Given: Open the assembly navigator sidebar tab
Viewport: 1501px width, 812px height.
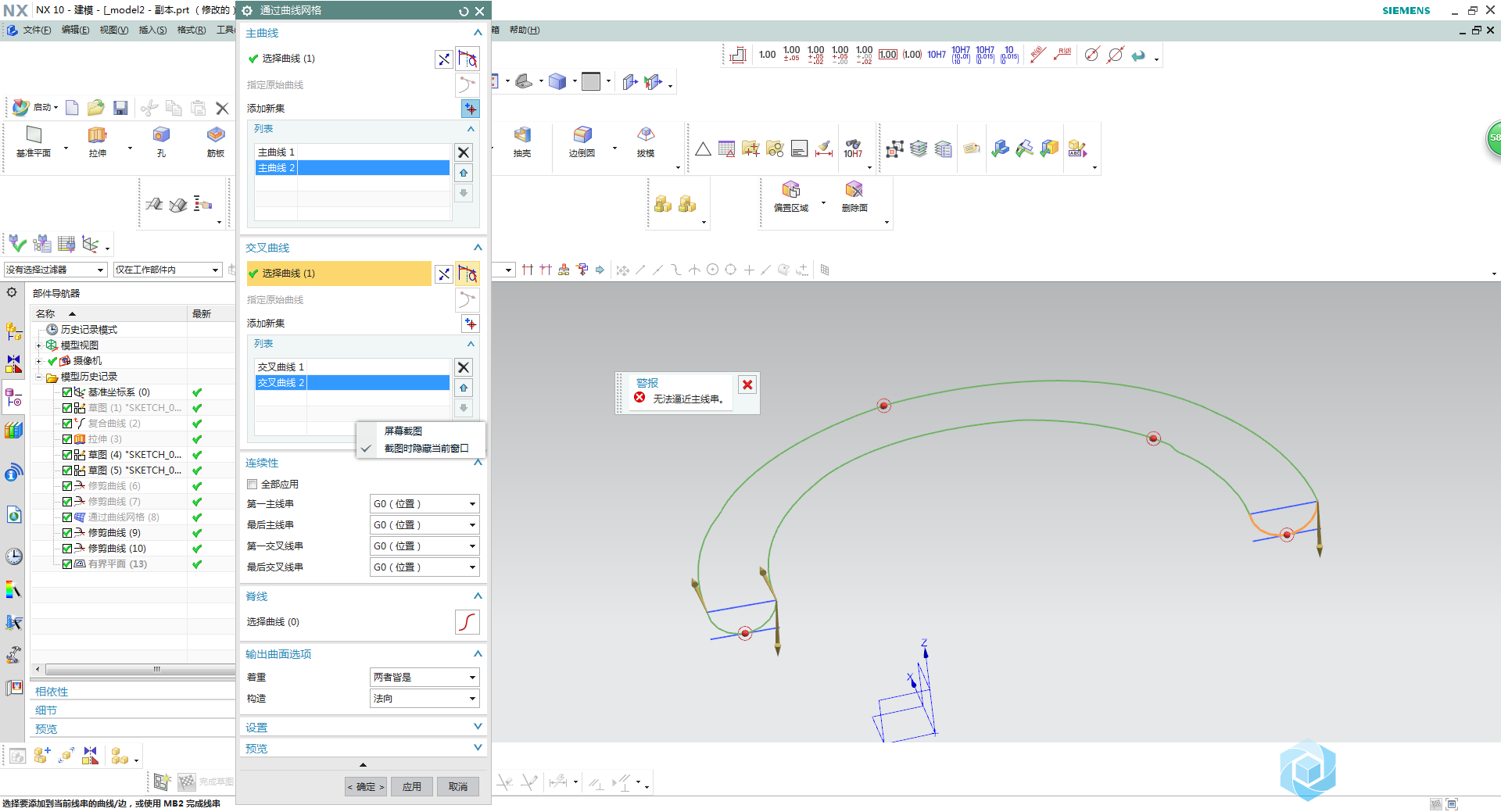Looking at the screenshot, I should [14, 331].
